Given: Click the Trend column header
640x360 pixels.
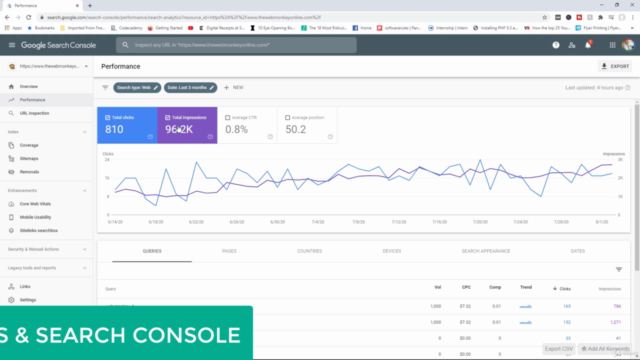Looking at the screenshot, I should [526, 287].
